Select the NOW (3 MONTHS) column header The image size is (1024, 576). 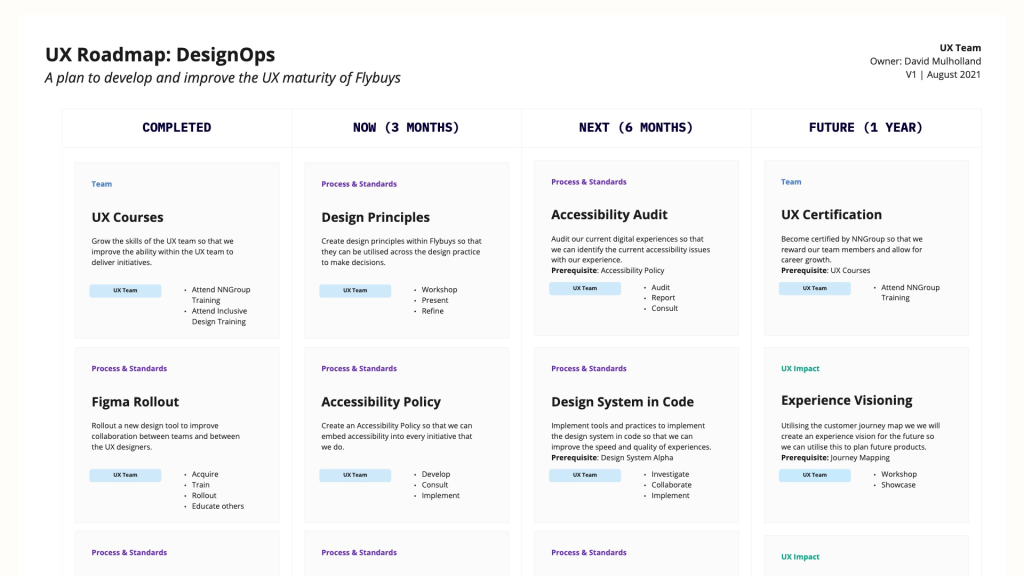point(406,128)
